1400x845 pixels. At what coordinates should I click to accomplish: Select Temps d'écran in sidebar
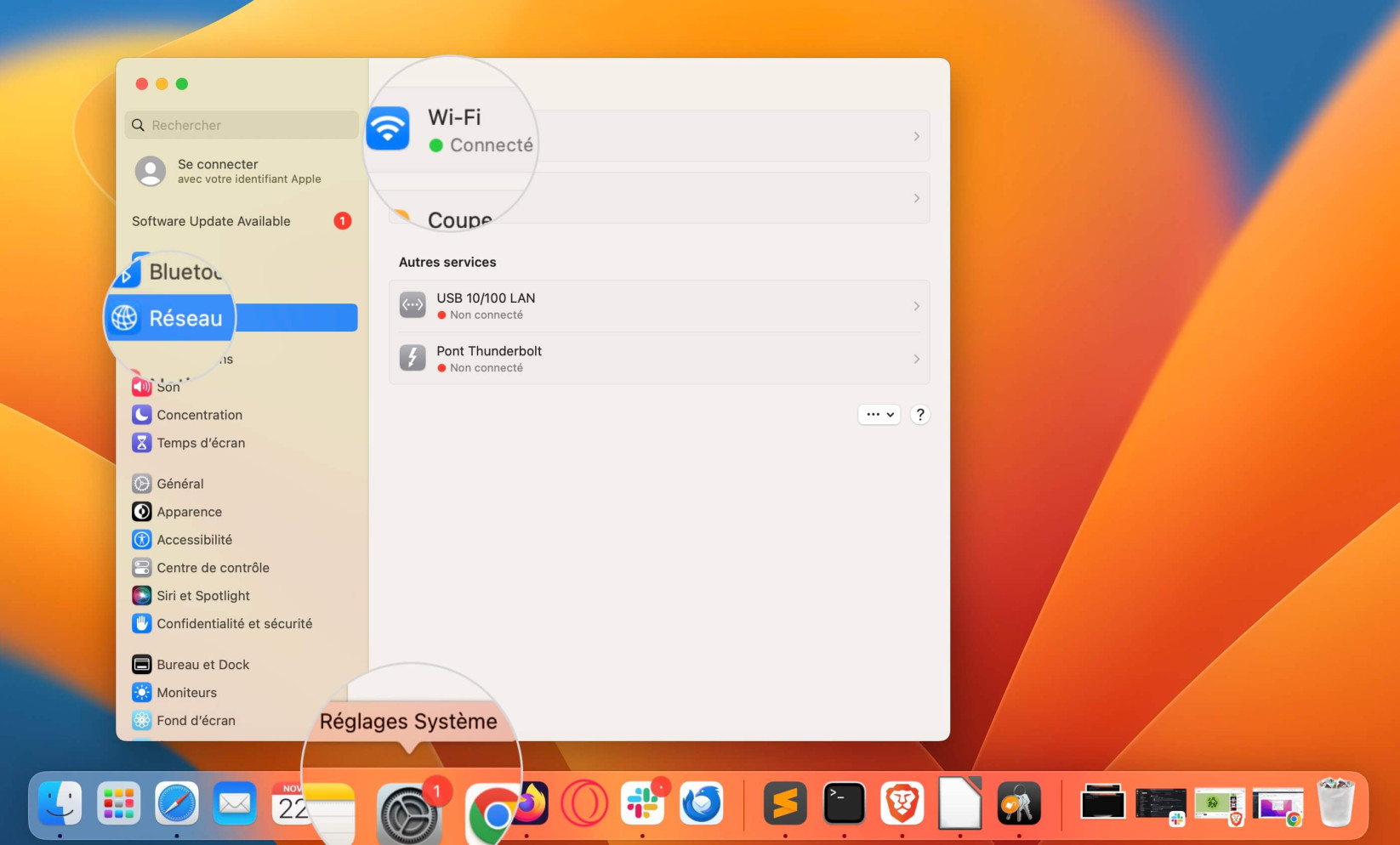[189, 443]
